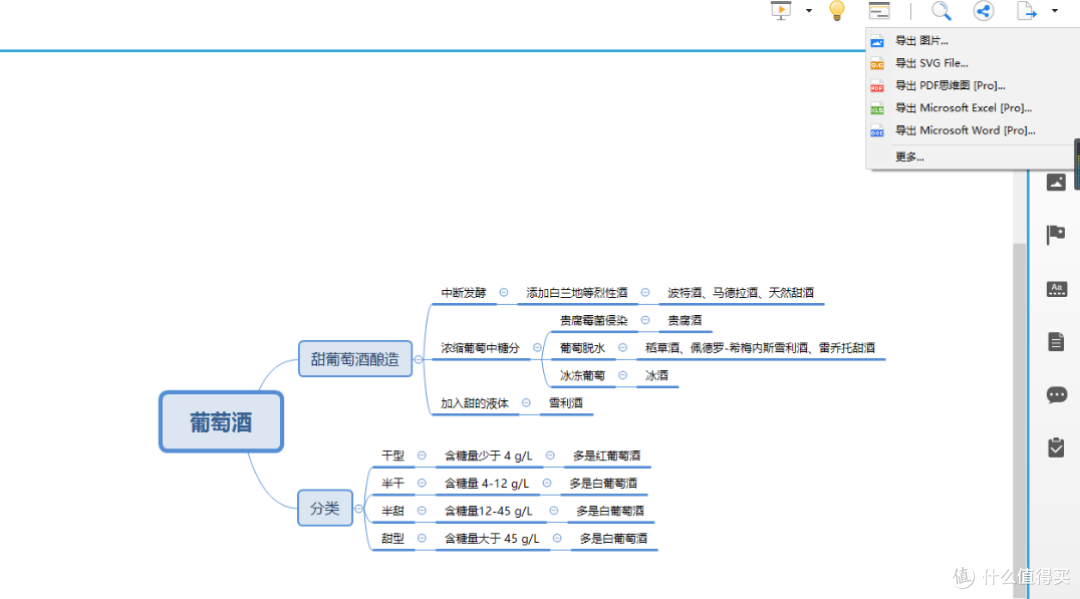Collapse the 半甜 subtopic
The height and width of the screenshot is (599, 1080).
[422, 511]
